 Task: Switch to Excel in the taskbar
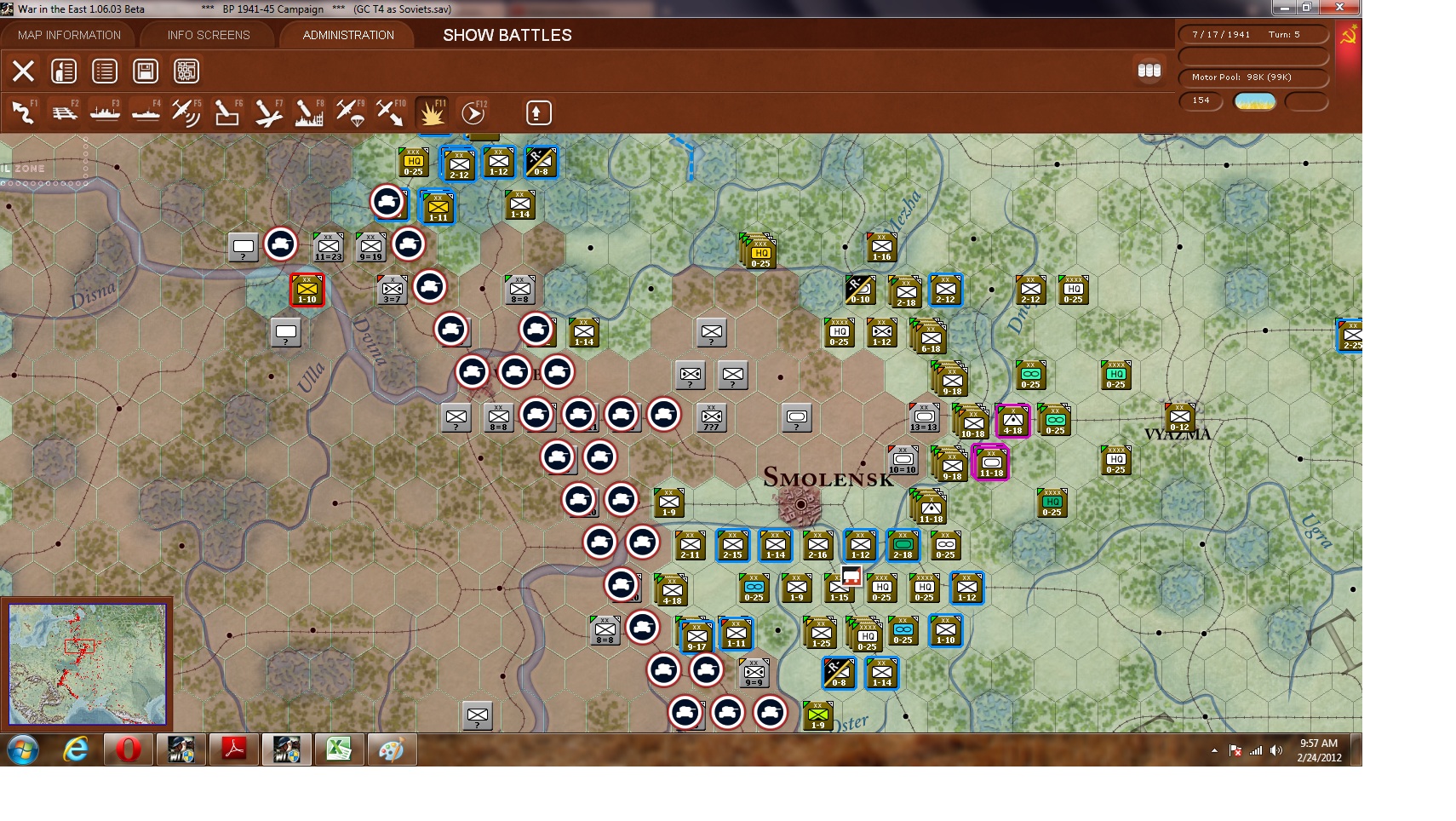[339, 750]
